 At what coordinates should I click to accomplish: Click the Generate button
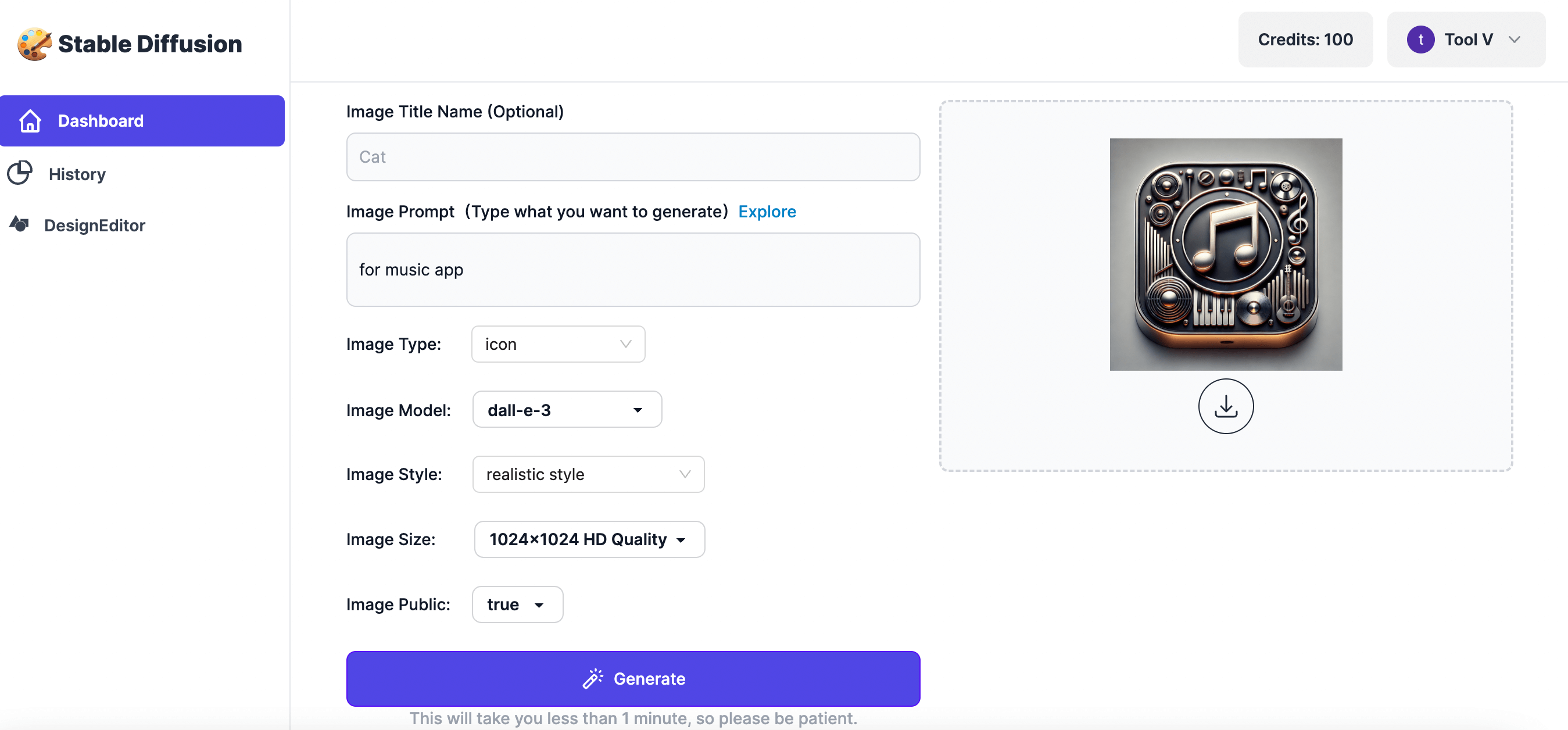click(633, 678)
